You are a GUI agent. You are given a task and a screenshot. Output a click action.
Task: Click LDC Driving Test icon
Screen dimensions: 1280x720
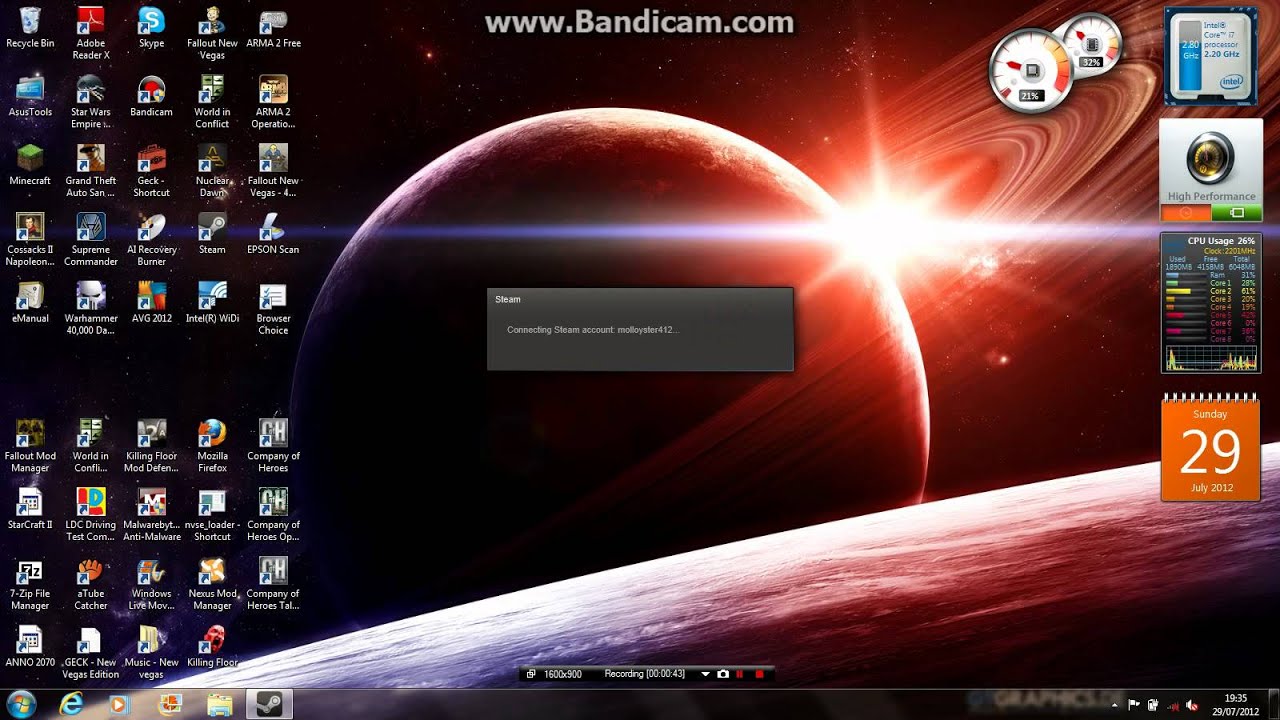91,515
